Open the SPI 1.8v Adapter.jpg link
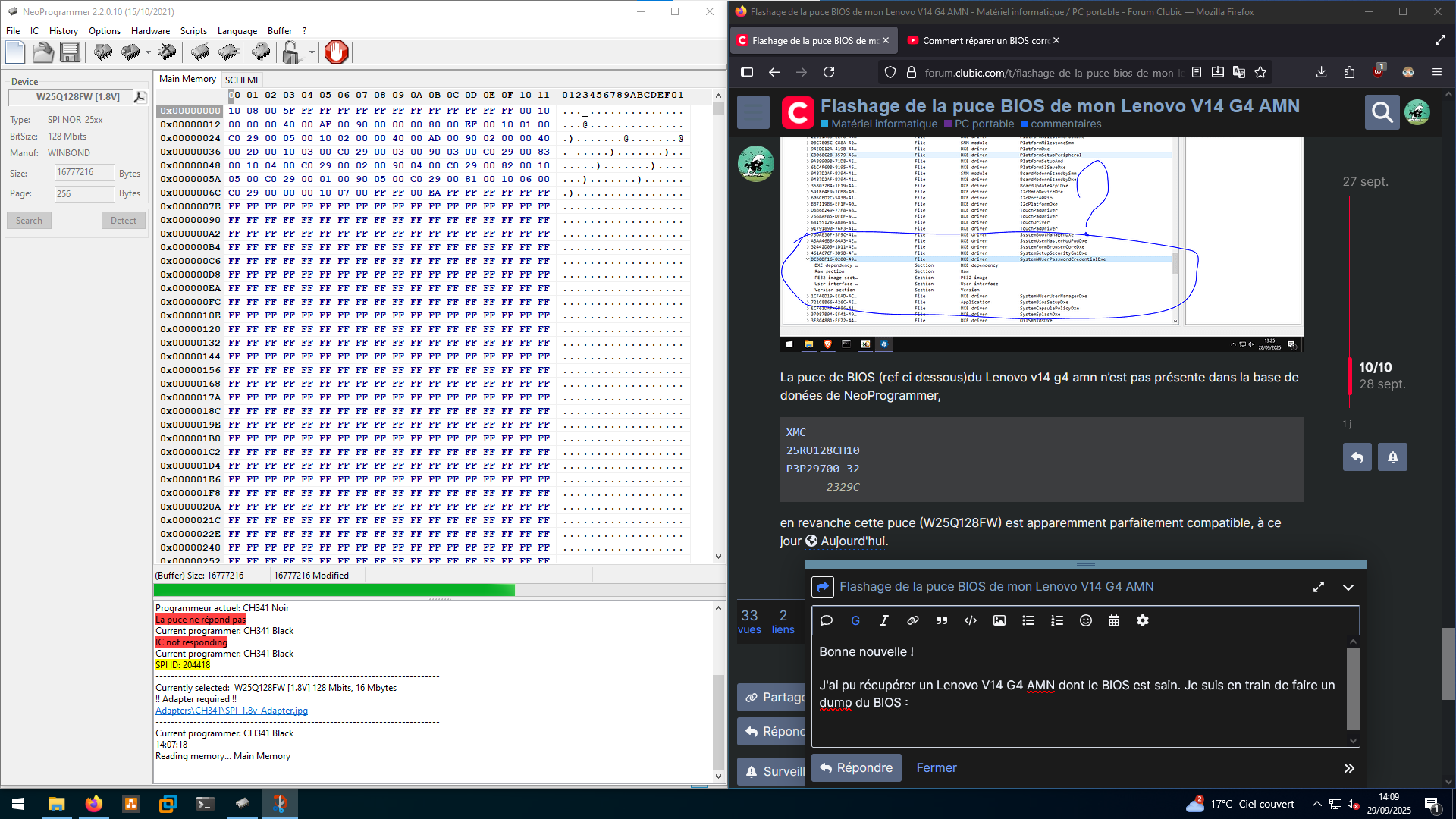This screenshot has height=819, width=1456. coord(231,711)
